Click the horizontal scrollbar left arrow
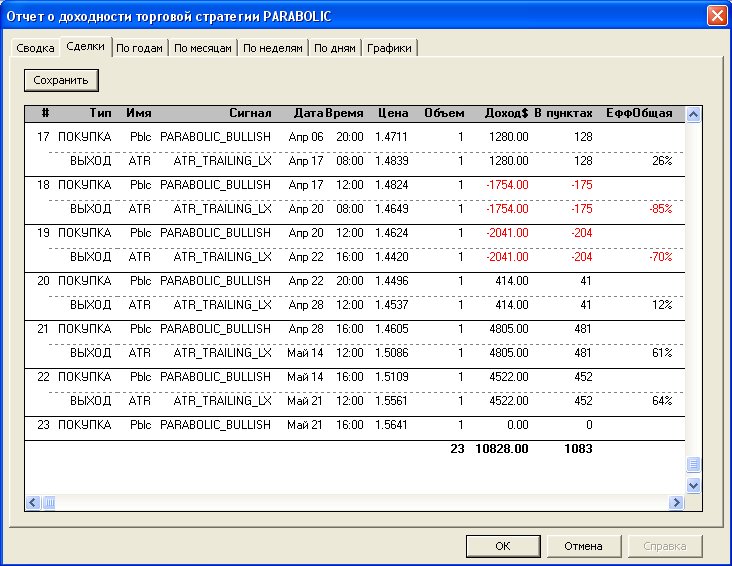This screenshot has width=732, height=566. click(x=33, y=502)
